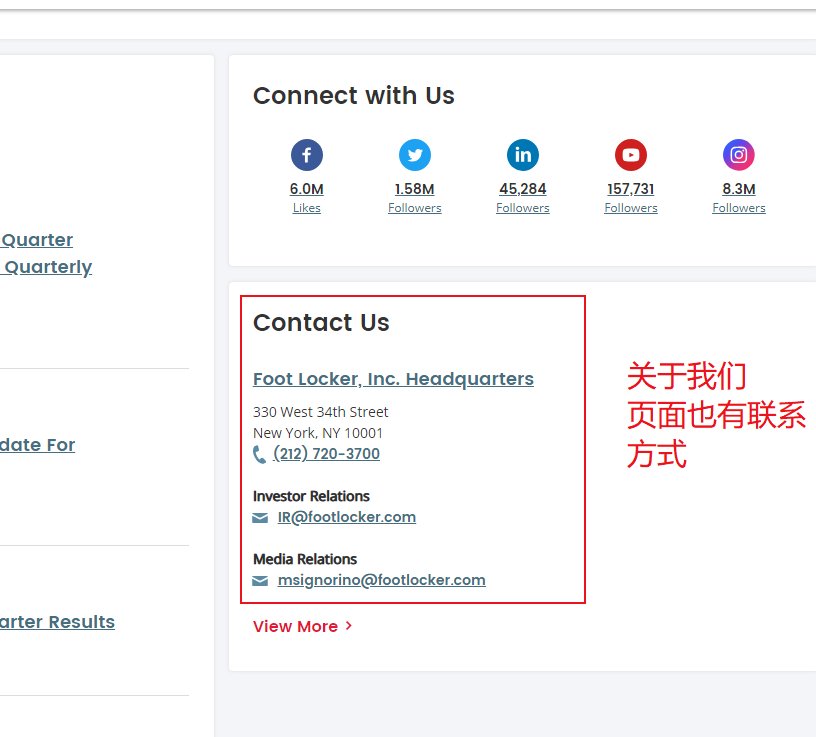Image resolution: width=816 pixels, height=737 pixels.
Task: Click the 8.3M Followers count
Action: [x=738, y=189]
